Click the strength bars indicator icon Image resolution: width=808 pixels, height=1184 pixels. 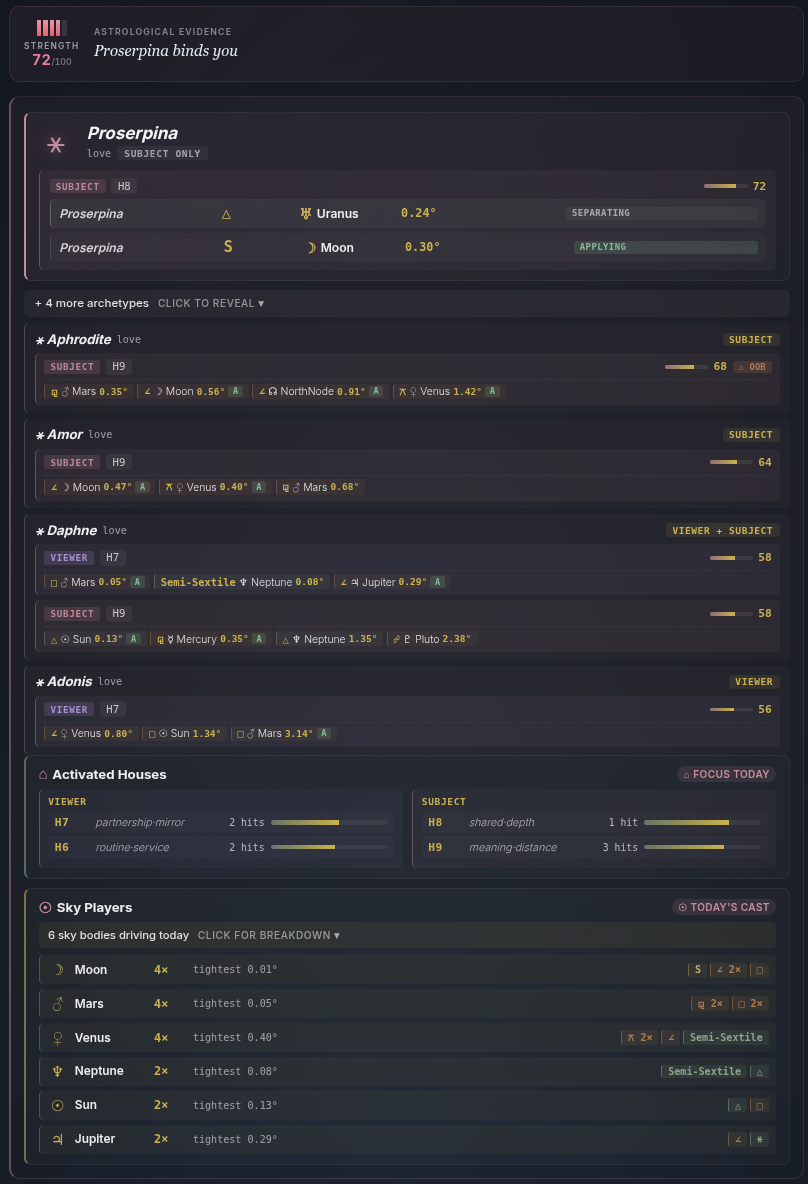[x=51, y=28]
